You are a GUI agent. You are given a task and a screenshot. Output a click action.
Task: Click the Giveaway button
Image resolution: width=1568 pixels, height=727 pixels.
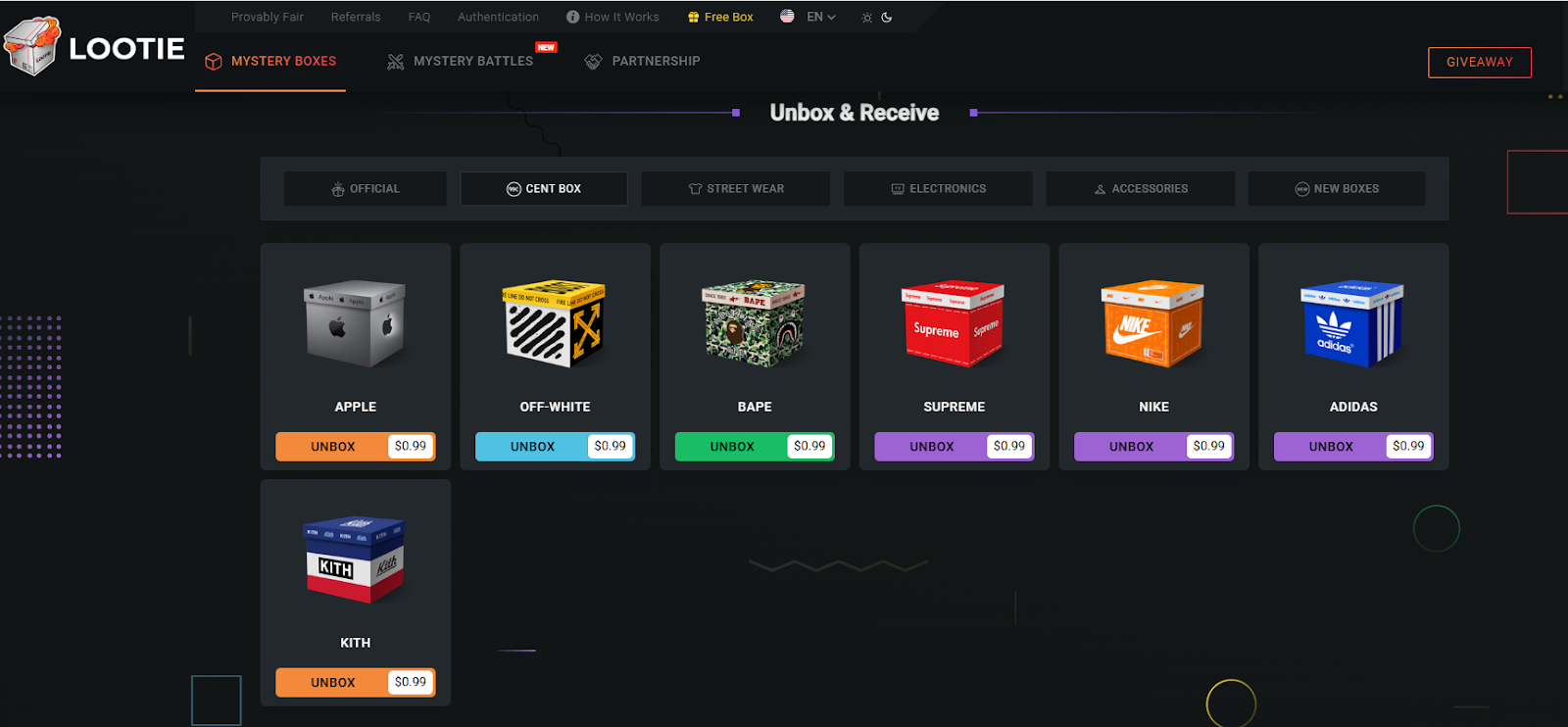click(x=1480, y=62)
